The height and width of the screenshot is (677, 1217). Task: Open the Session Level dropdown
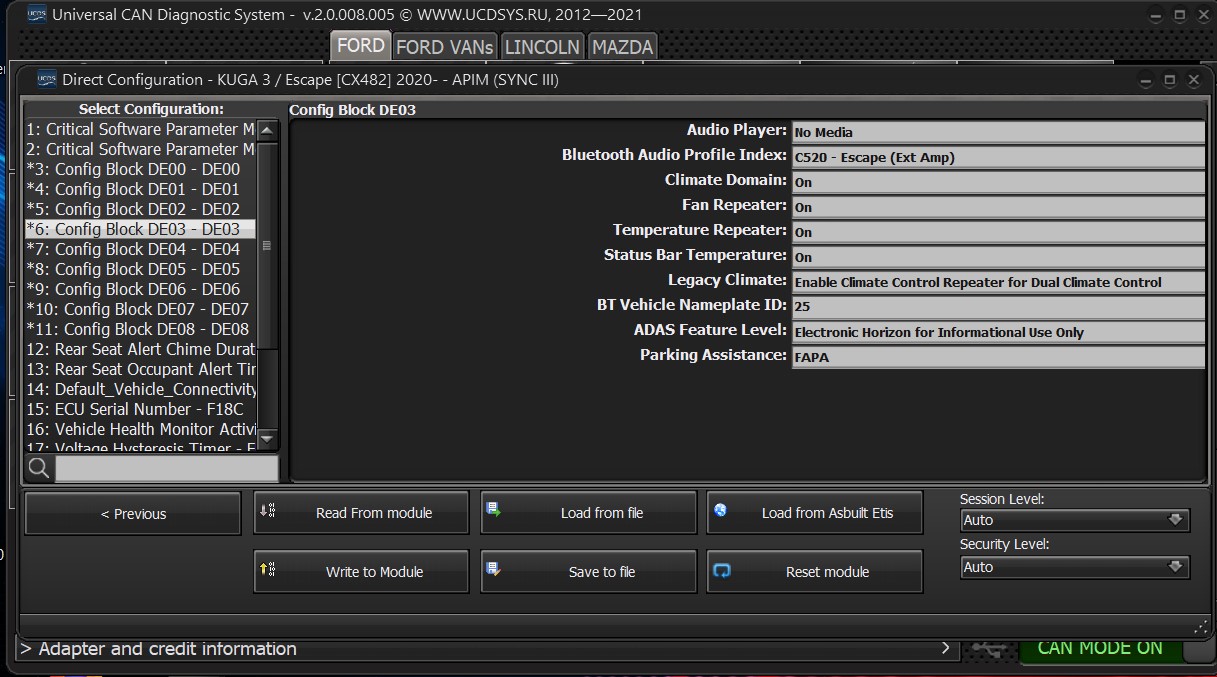1074,520
